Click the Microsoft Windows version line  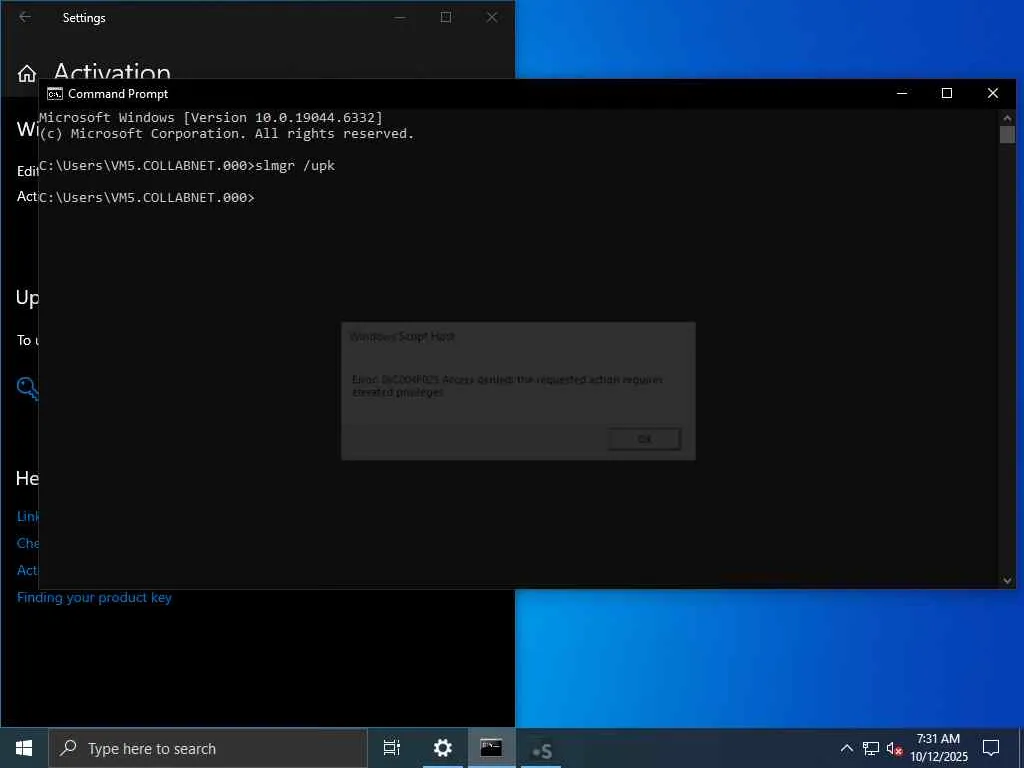[x=211, y=118]
